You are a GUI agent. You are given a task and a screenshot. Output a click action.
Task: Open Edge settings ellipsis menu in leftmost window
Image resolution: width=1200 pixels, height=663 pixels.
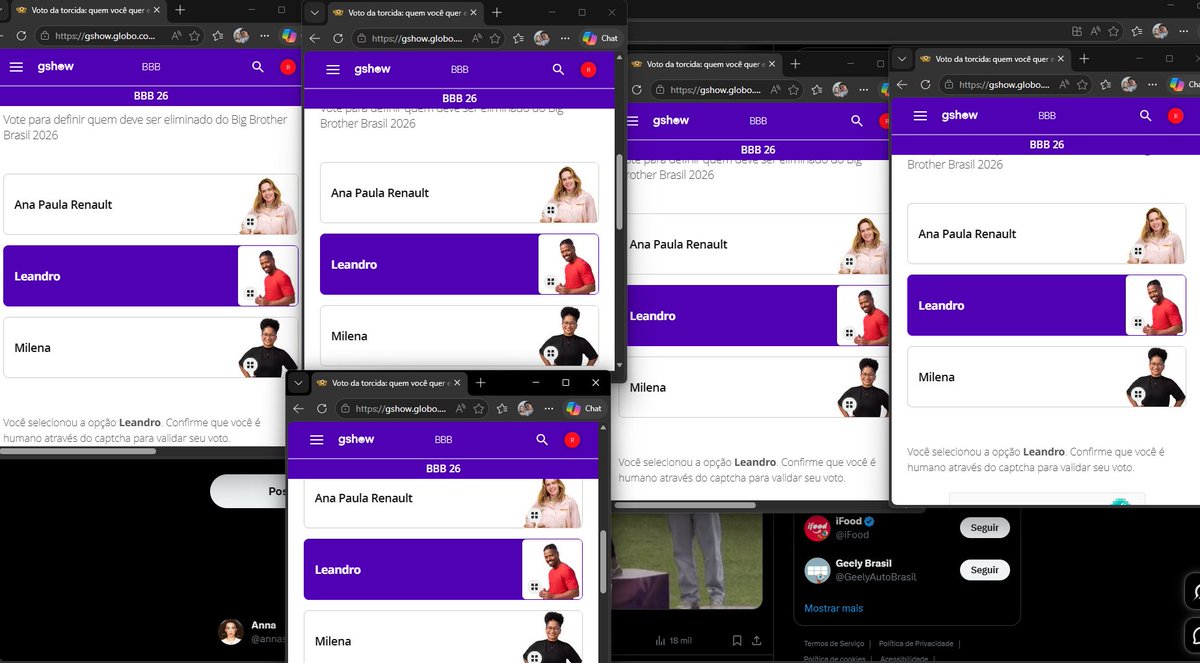tap(264, 35)
